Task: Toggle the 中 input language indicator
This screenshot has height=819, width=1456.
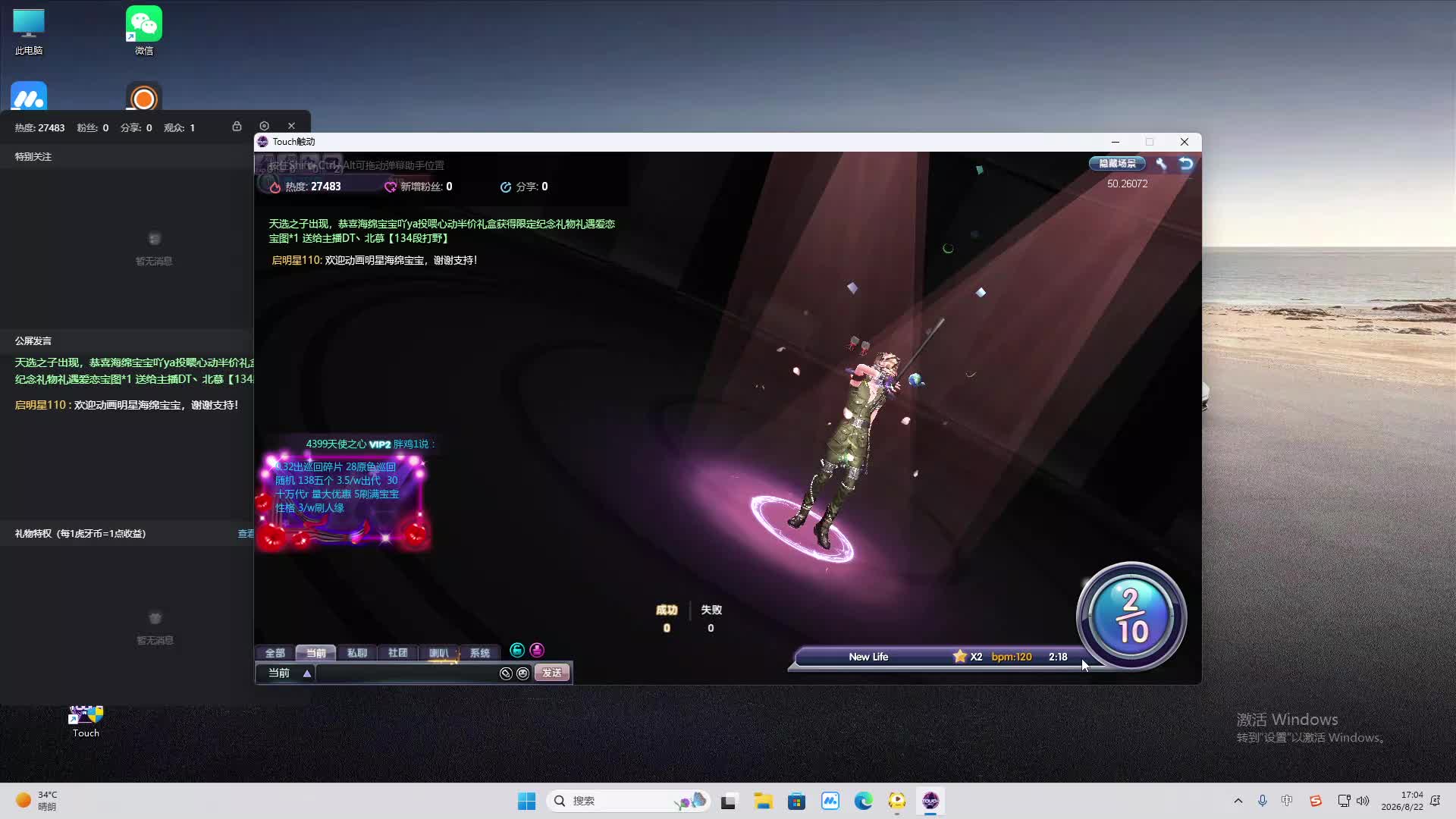Action: pos(1287,801)
